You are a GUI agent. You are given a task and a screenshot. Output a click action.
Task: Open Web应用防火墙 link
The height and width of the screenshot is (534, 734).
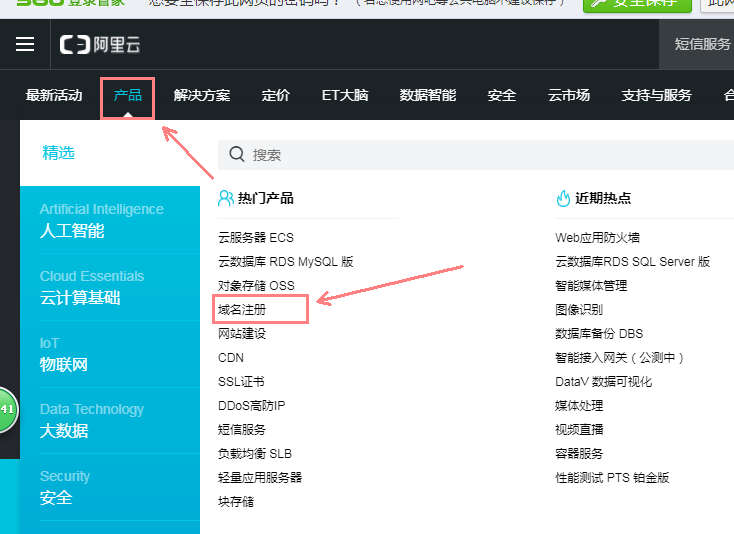(x=597, y=238)
